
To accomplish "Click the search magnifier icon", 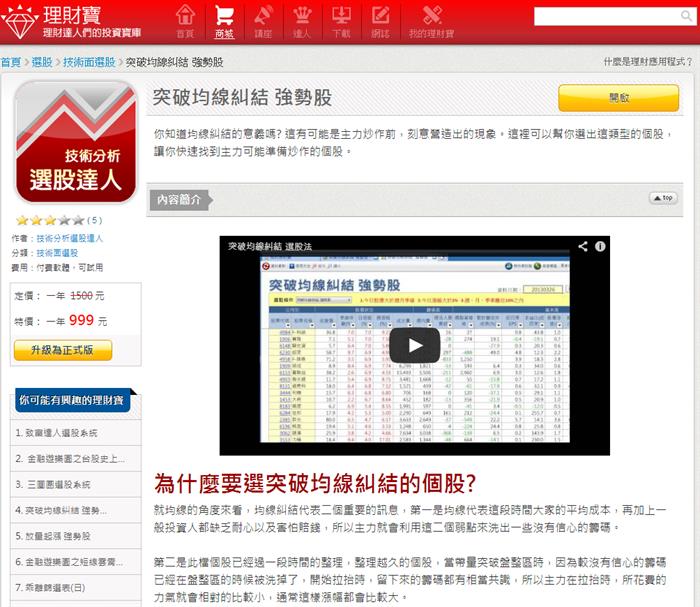I will click(686, 17).
